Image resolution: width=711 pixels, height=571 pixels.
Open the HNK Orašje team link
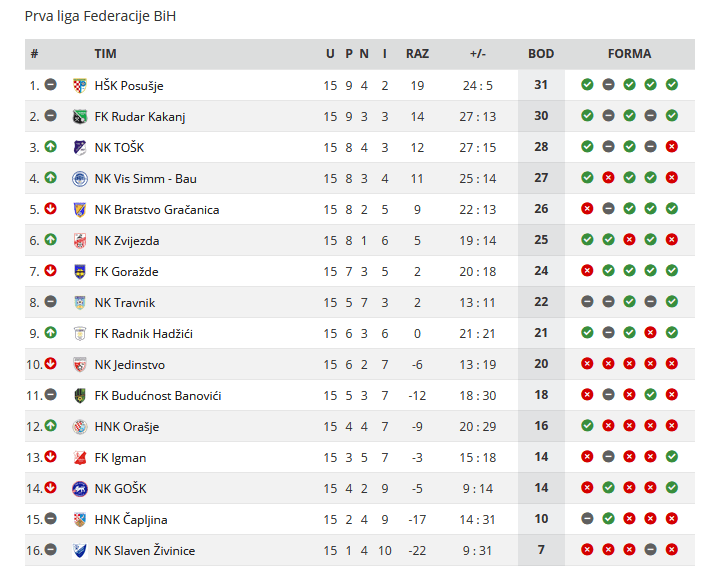(x=127, y=427)
